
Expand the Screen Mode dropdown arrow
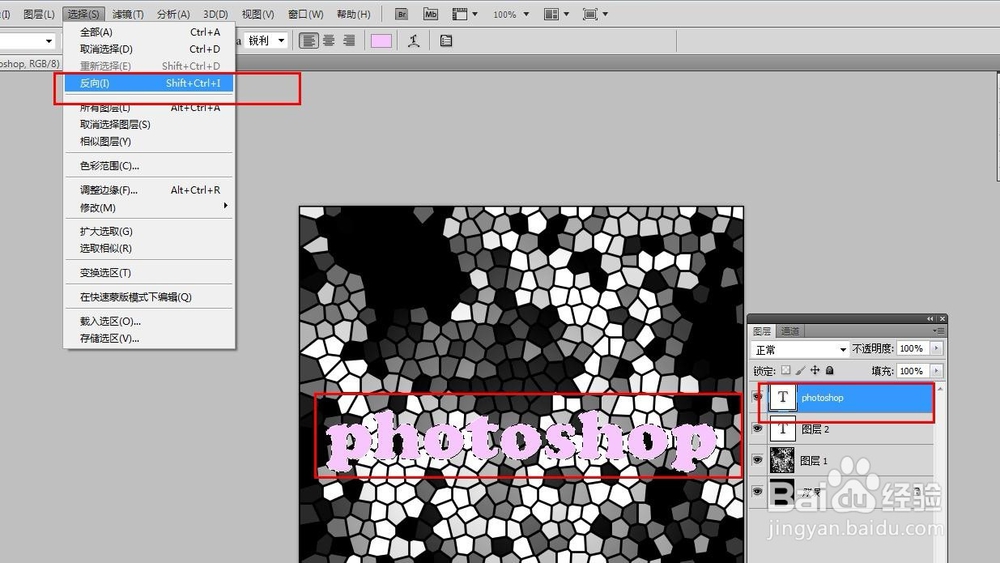tap(605, 14)
